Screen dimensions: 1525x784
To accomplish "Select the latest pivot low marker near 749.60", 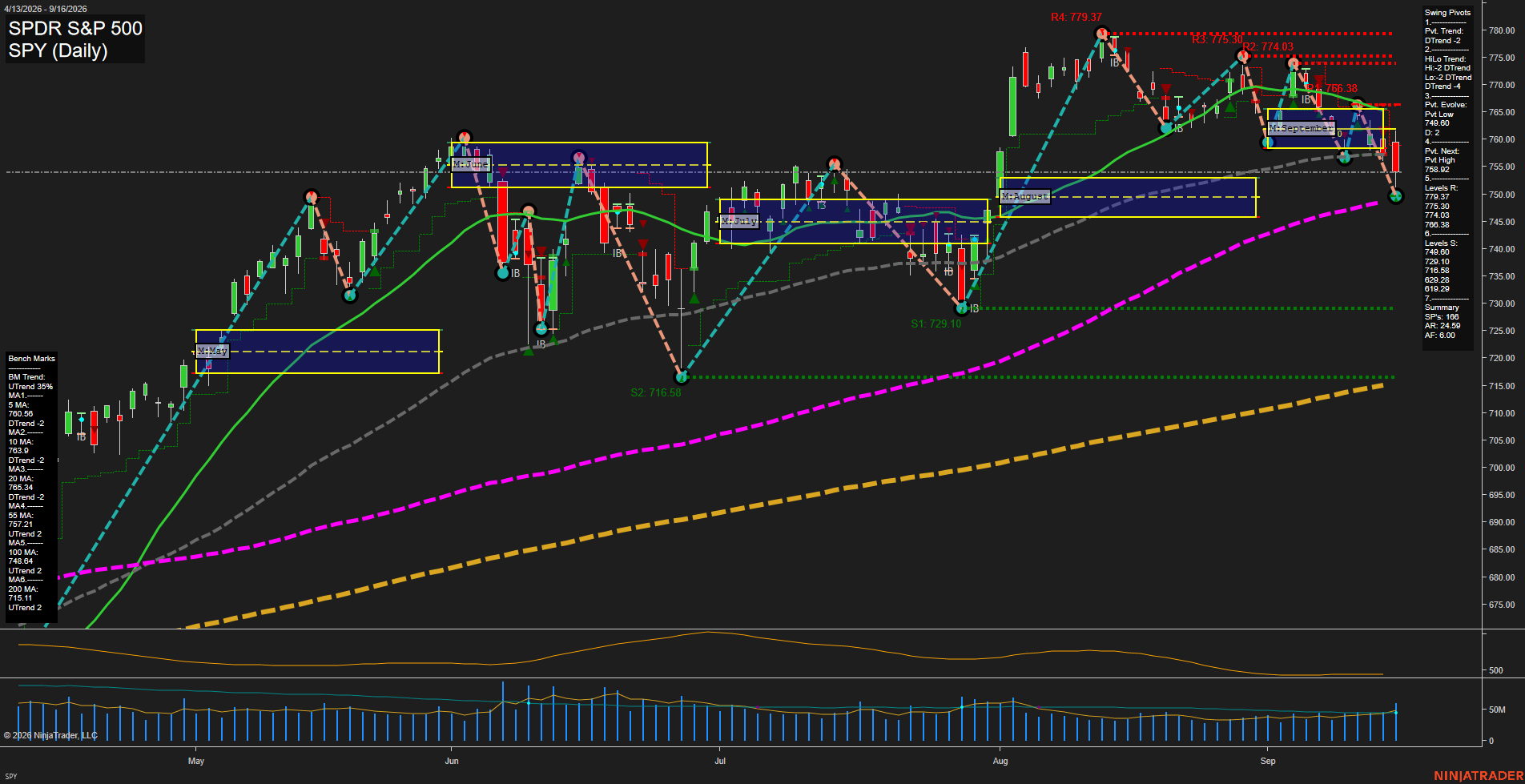I will click(x=1396, y=196).
